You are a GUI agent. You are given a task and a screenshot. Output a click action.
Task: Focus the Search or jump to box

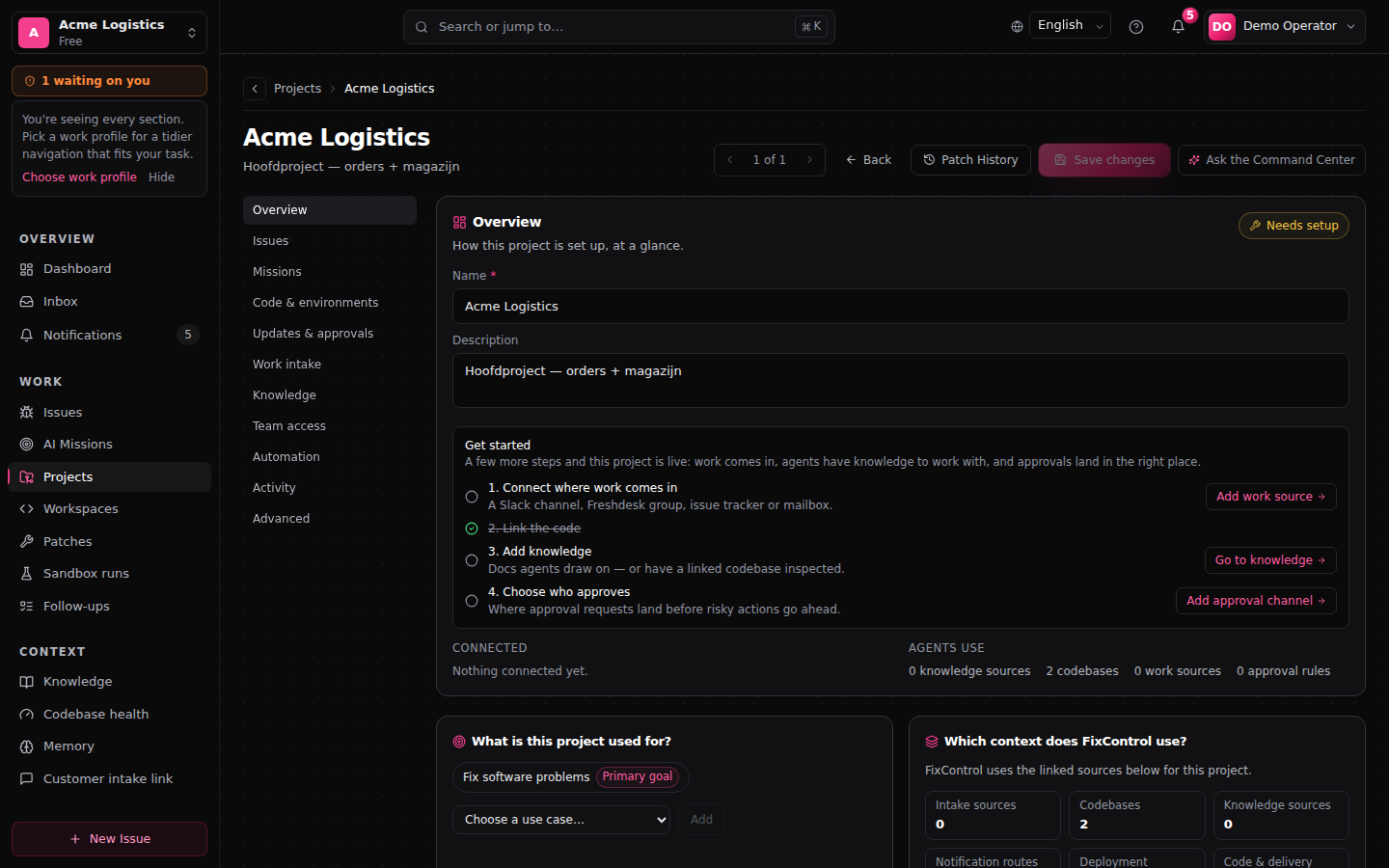pos(619,27)
